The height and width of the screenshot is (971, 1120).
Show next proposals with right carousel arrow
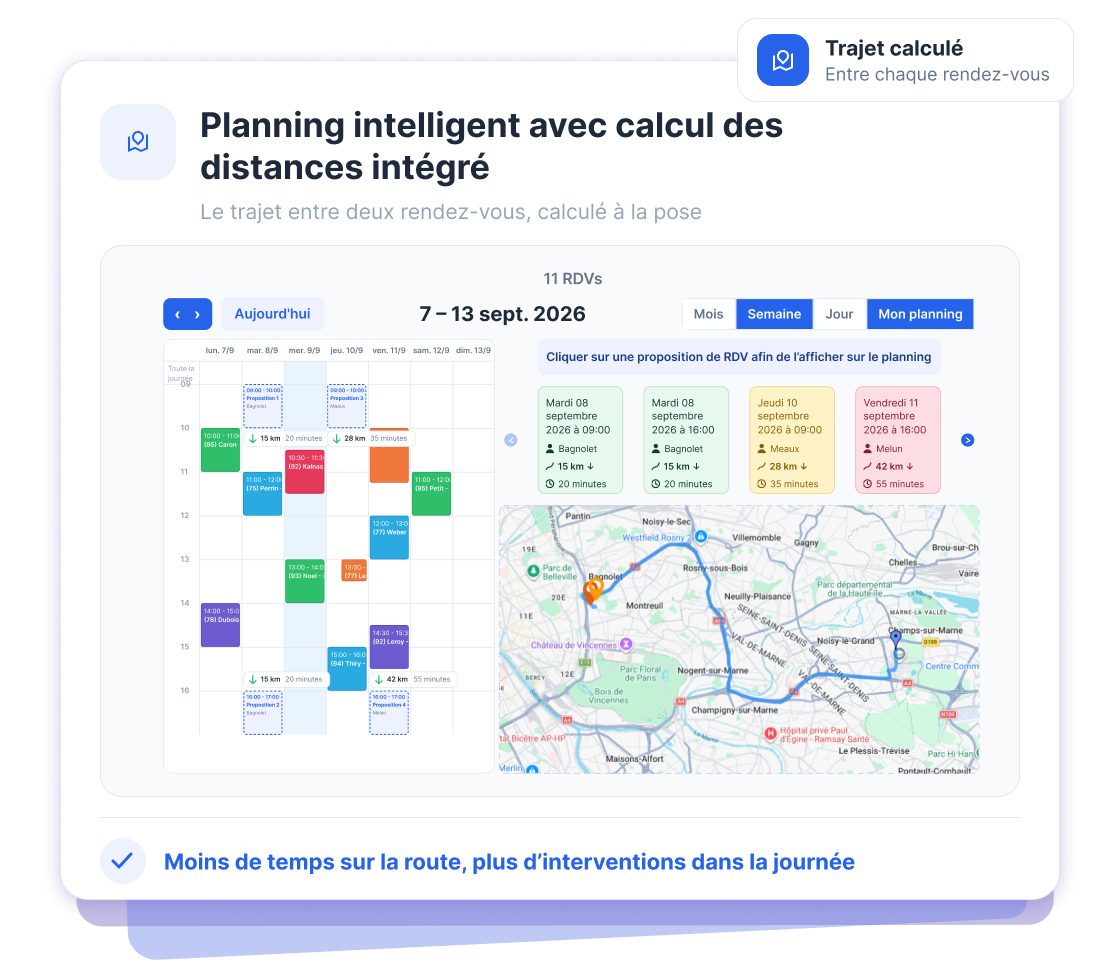(967, 440)
